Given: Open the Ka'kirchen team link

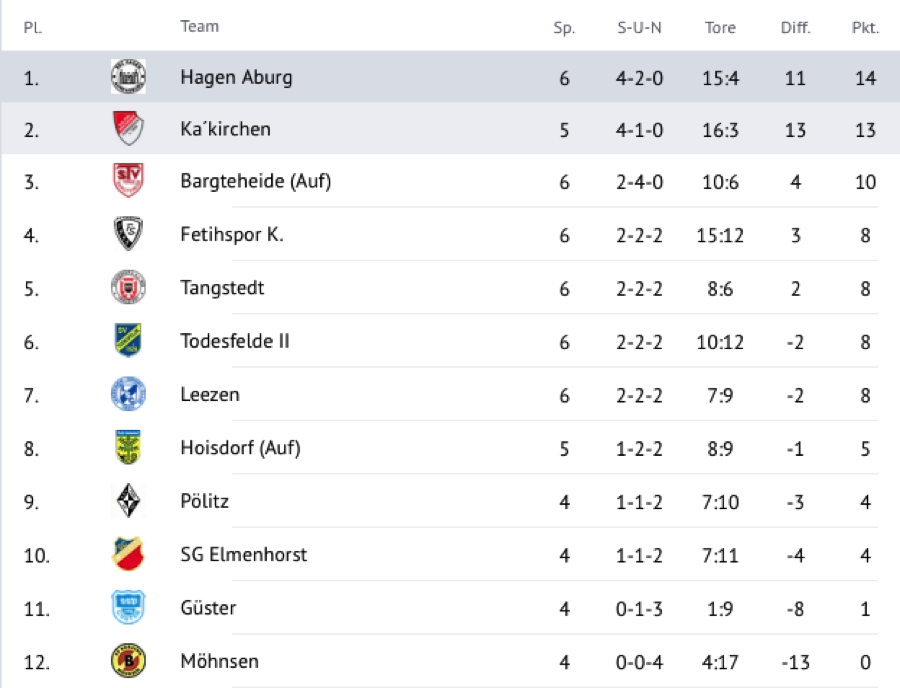Looking at the screenshot, I should [x=225, y=130].
